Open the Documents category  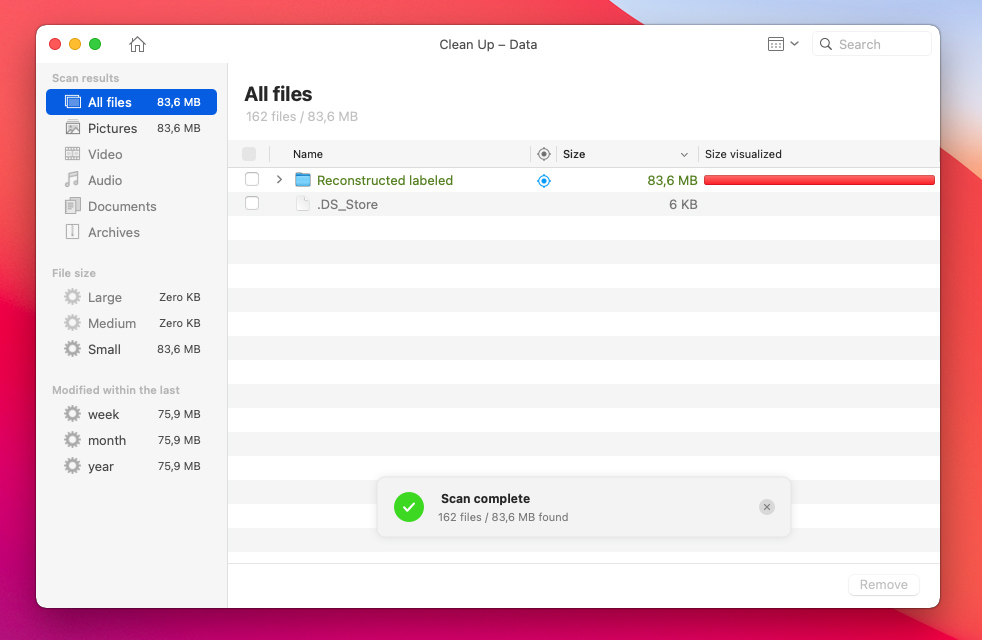click(132, 206)
